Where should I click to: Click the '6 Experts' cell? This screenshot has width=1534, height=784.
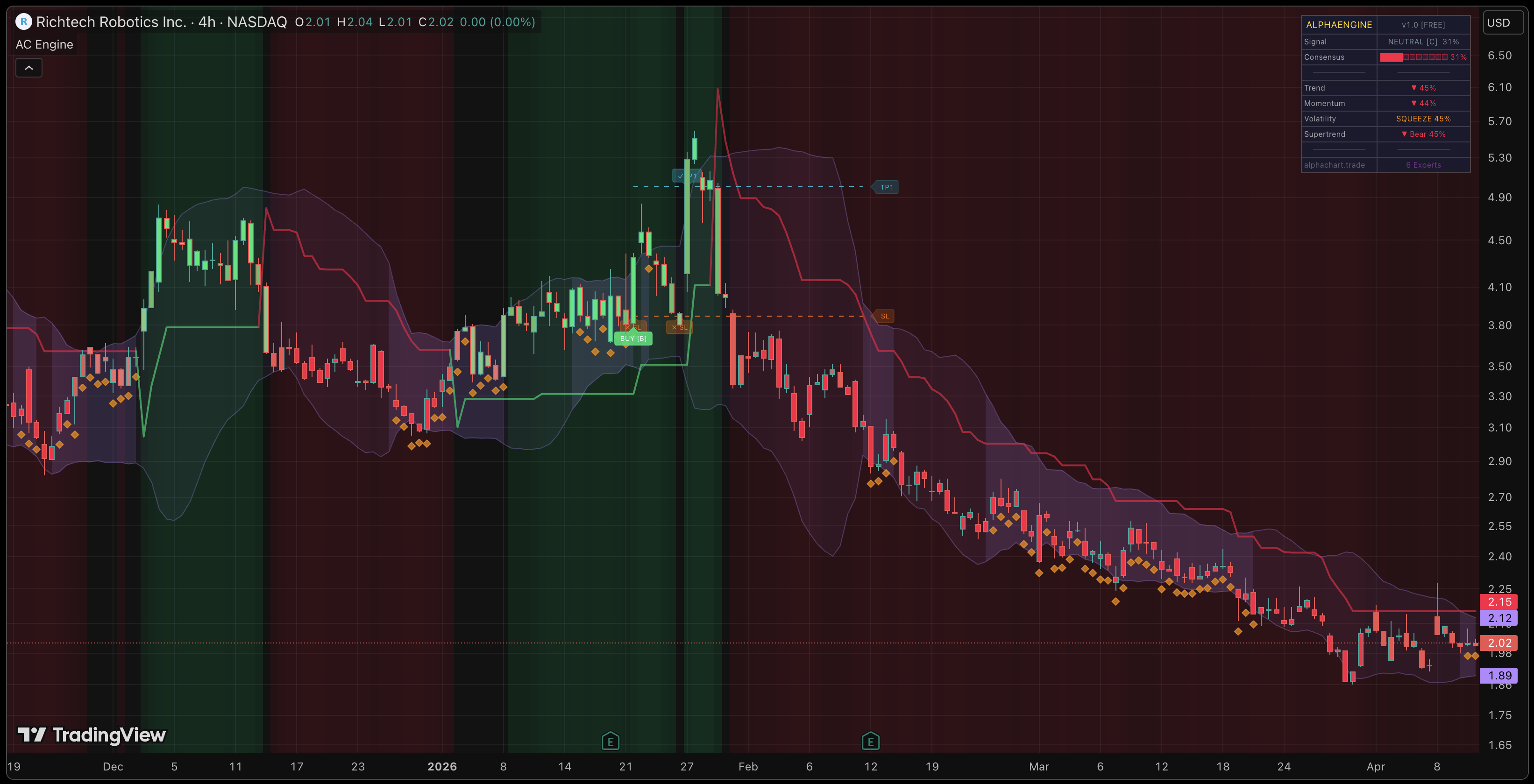click(1423, 165)
